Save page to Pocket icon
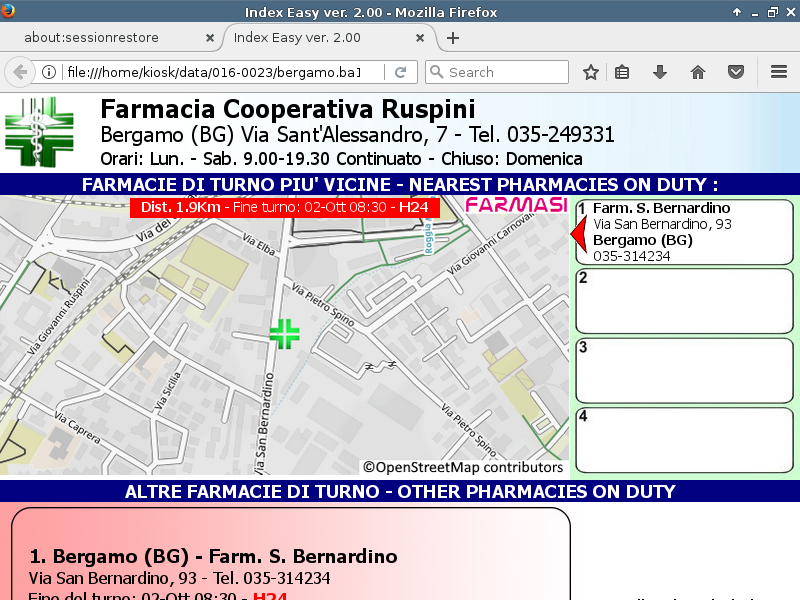800x600 pixels. (x=736, y=72)
